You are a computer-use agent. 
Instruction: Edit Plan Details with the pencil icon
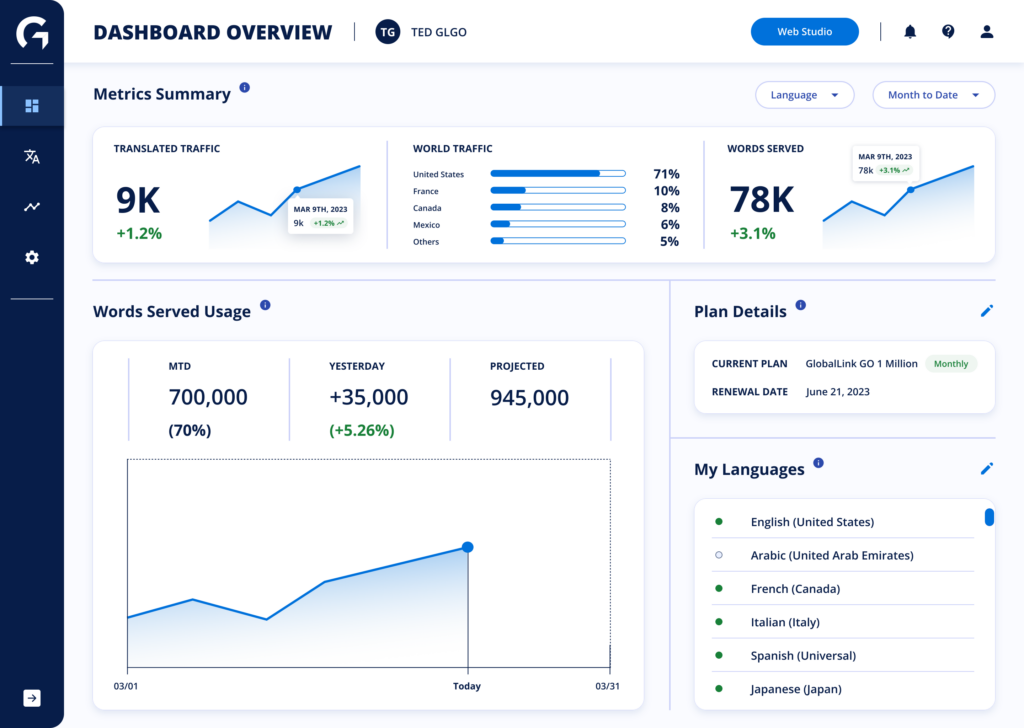[987, 311]
